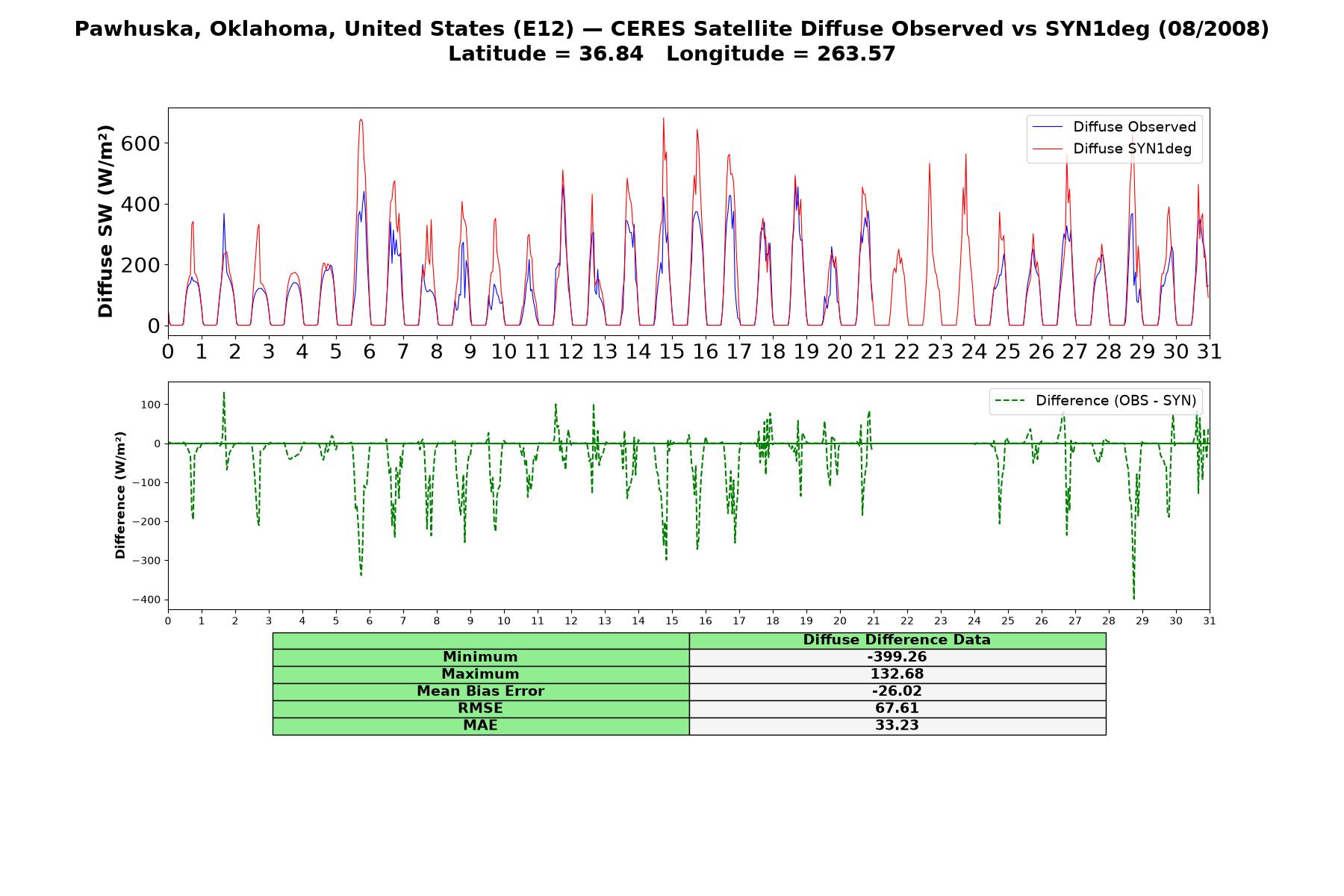Click the Diffuse Observed legend entry
1344x896 pixels.
point(1114,127)
